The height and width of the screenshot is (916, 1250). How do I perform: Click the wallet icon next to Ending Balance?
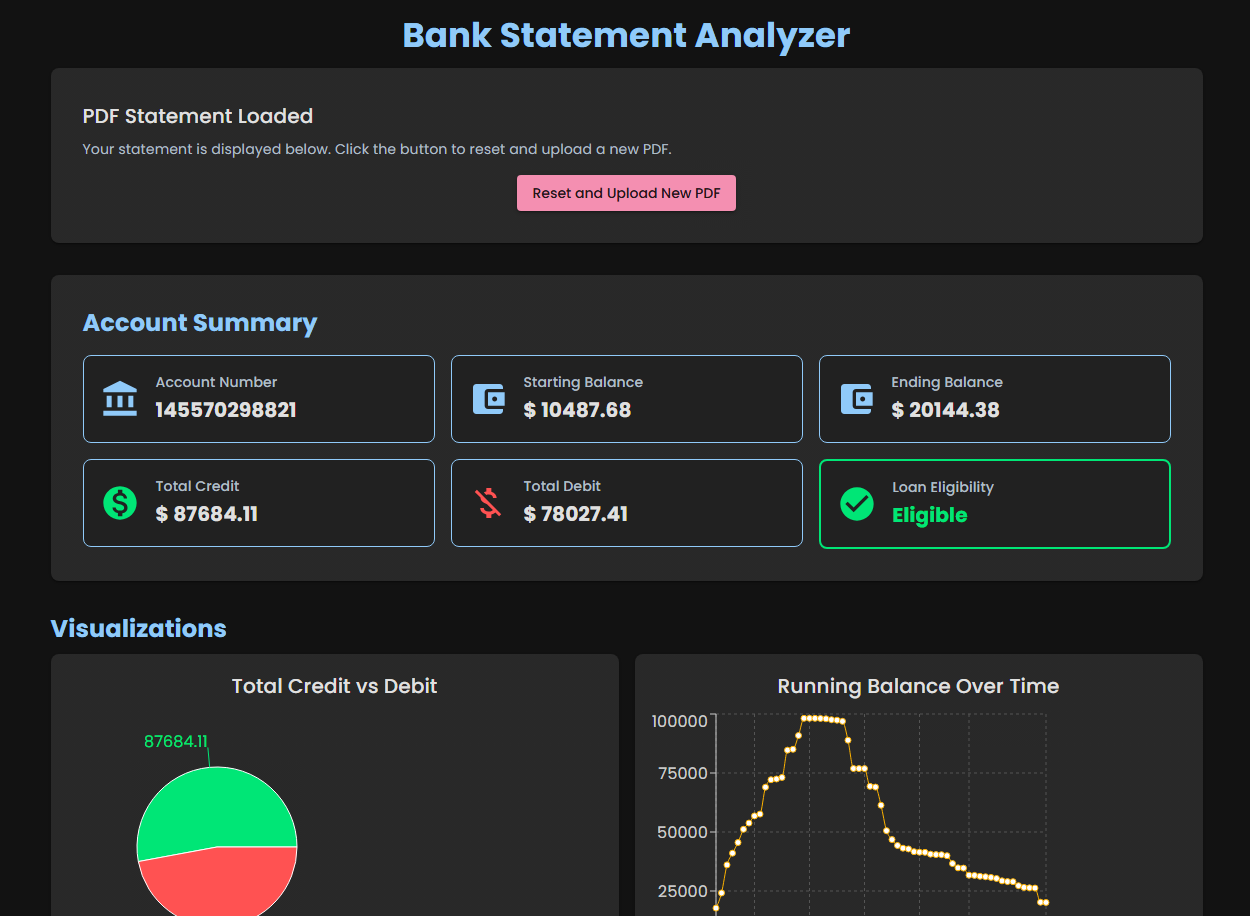click(x=856, y=398)
